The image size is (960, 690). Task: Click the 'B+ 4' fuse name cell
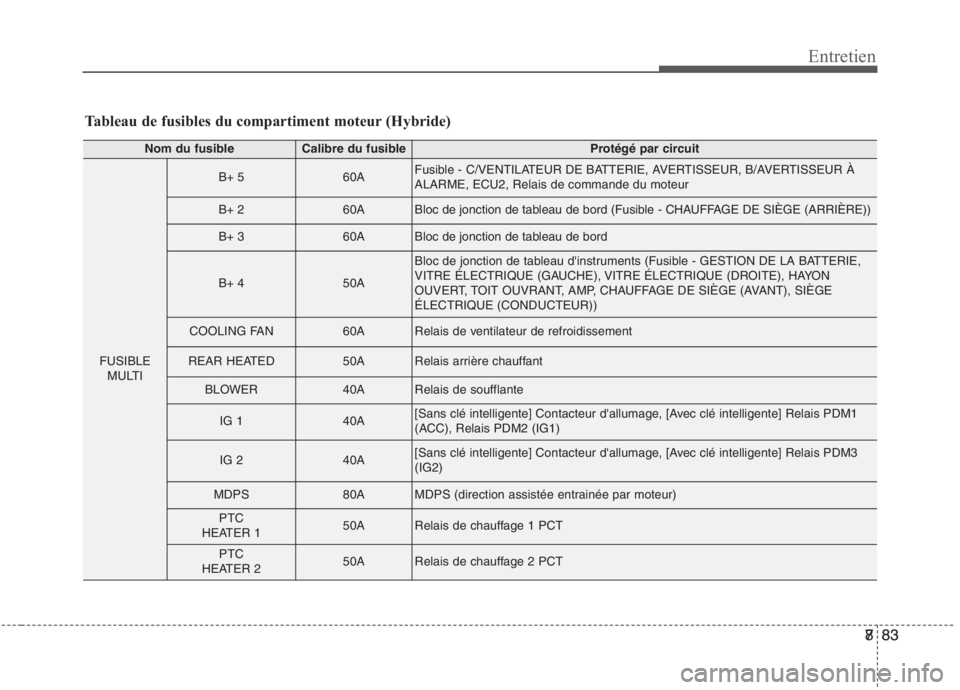pyautogui.click(x=231, y=283)
